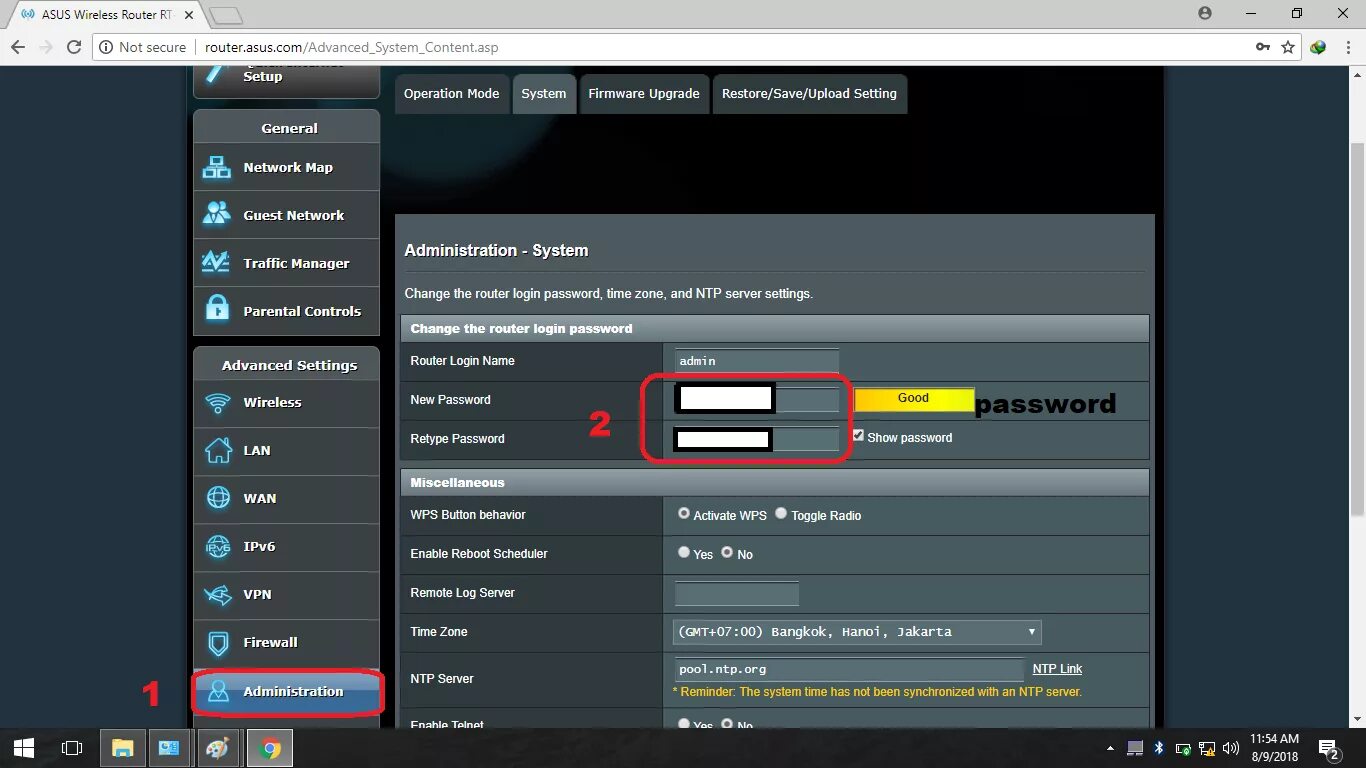This screenshot has height=768, width=1366.
Task: Open Quick Internet Setup wizard
Action: (x=286, y=80)
